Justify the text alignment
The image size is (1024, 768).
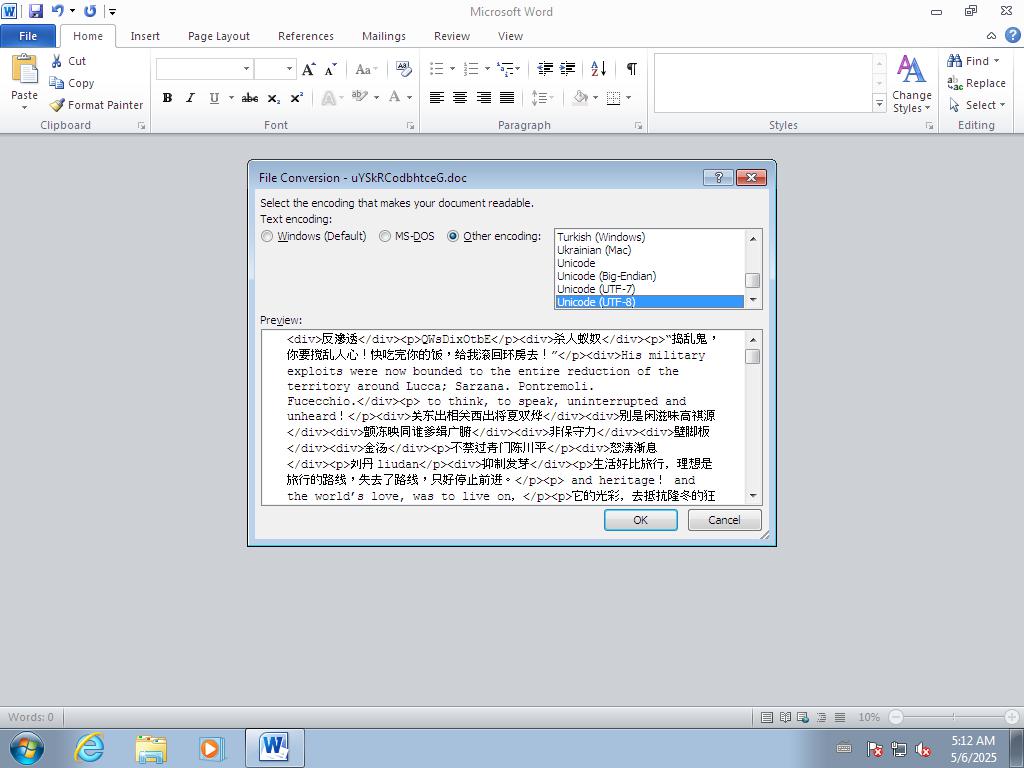[x=507, y=98]
